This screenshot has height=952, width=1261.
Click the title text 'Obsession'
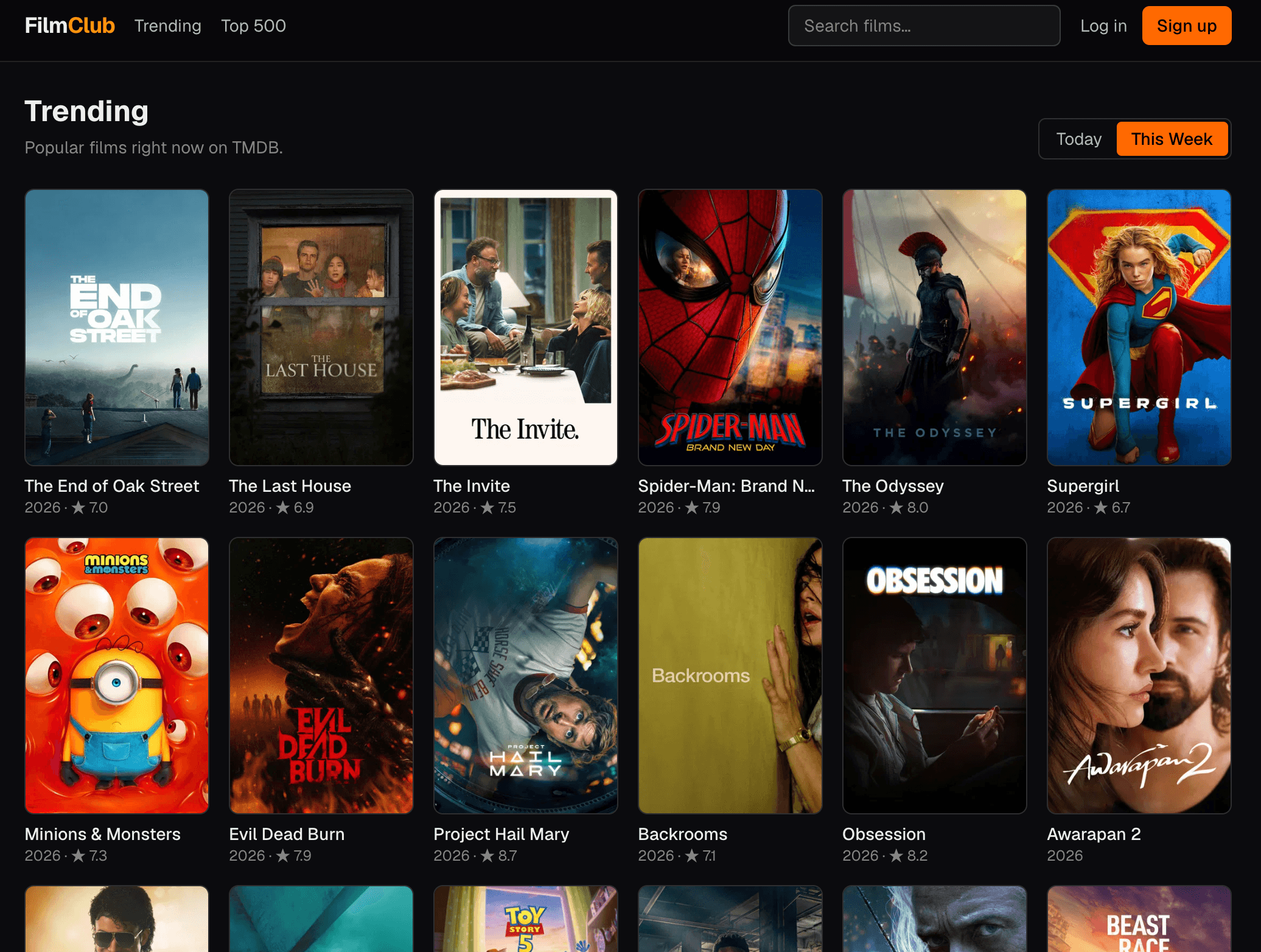click(884, 834)
